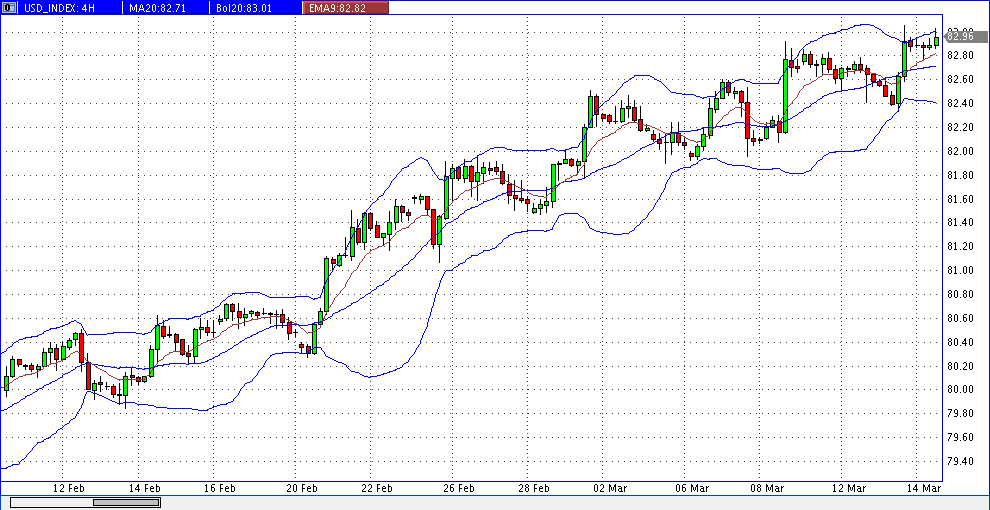
Task: Click the 12 Feb date label
Action: (68, 489)
